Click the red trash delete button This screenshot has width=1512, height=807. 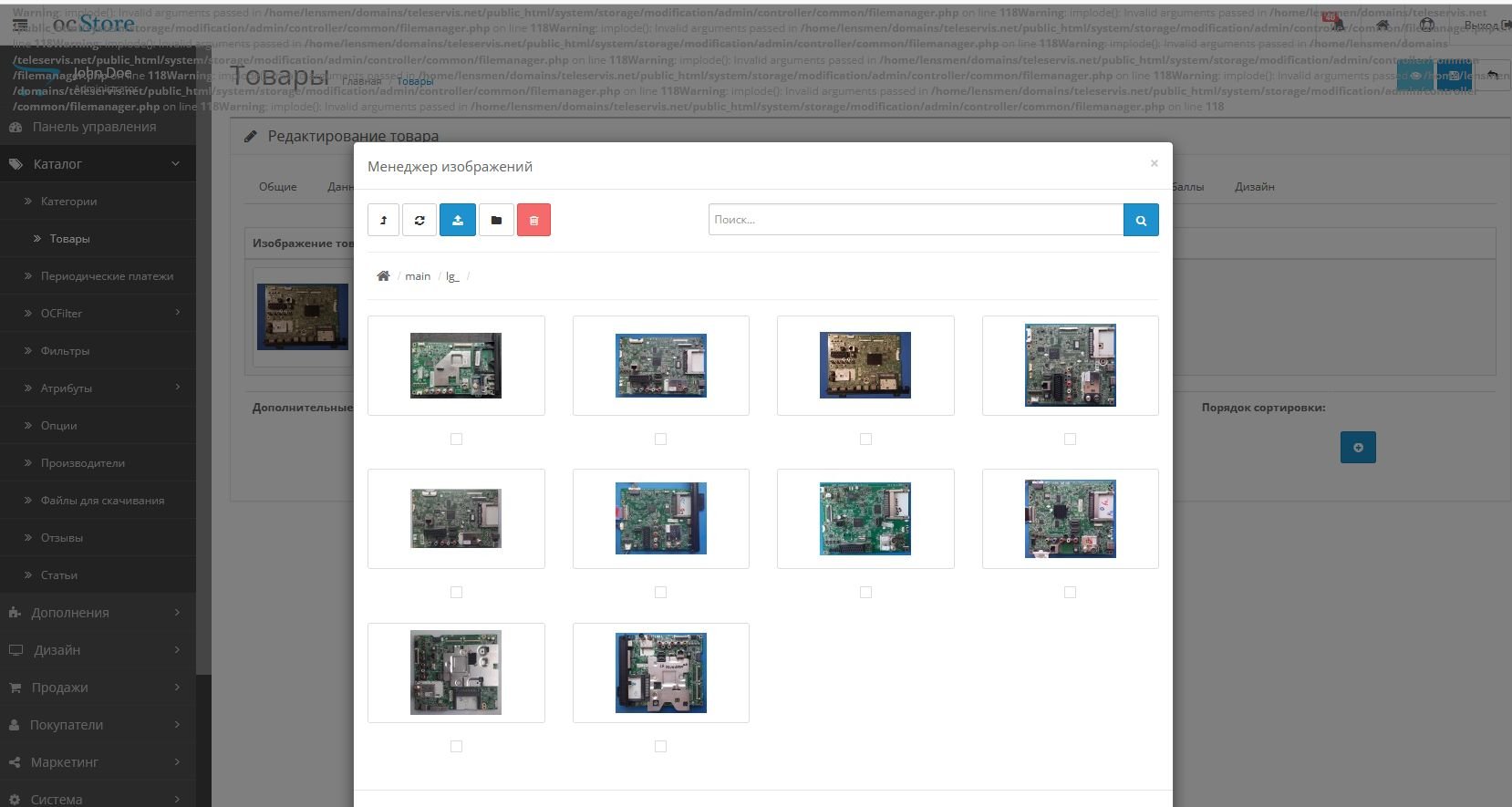pyautogui.click(x=533, y=220)
